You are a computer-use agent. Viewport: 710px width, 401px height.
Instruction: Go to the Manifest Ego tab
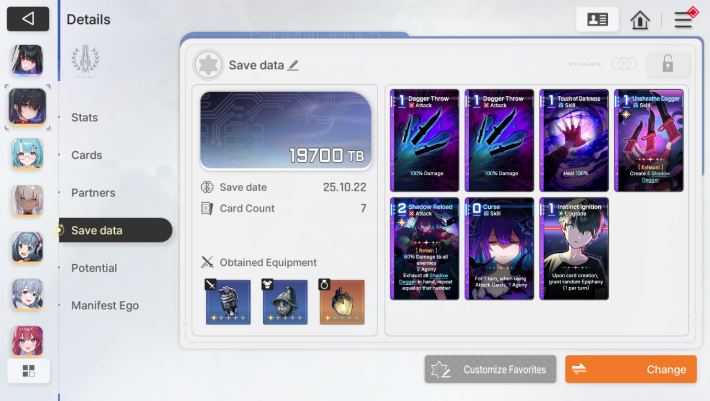105,306
